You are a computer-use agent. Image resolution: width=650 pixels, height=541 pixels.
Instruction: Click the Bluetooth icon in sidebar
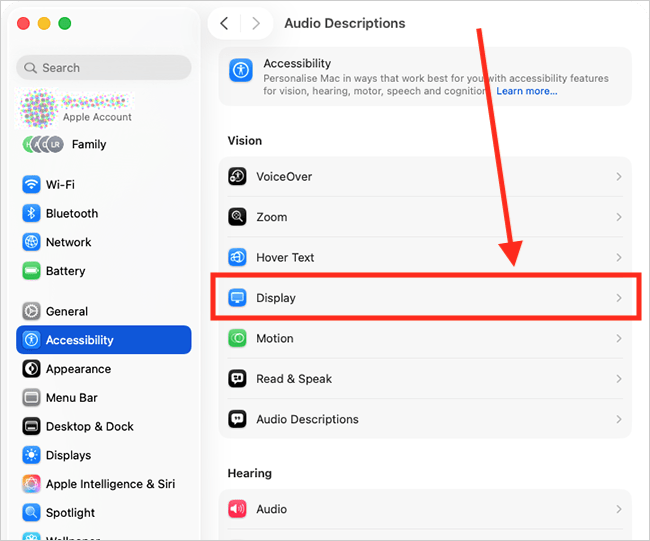click(x=31, y=214)
